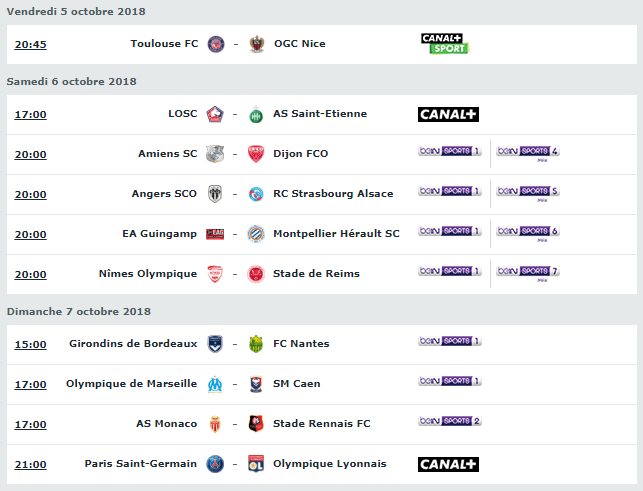Click beIN Sports 2 logo for Monaco match
This screenshot has height=491, width=643.
click(x=450, y=421)
